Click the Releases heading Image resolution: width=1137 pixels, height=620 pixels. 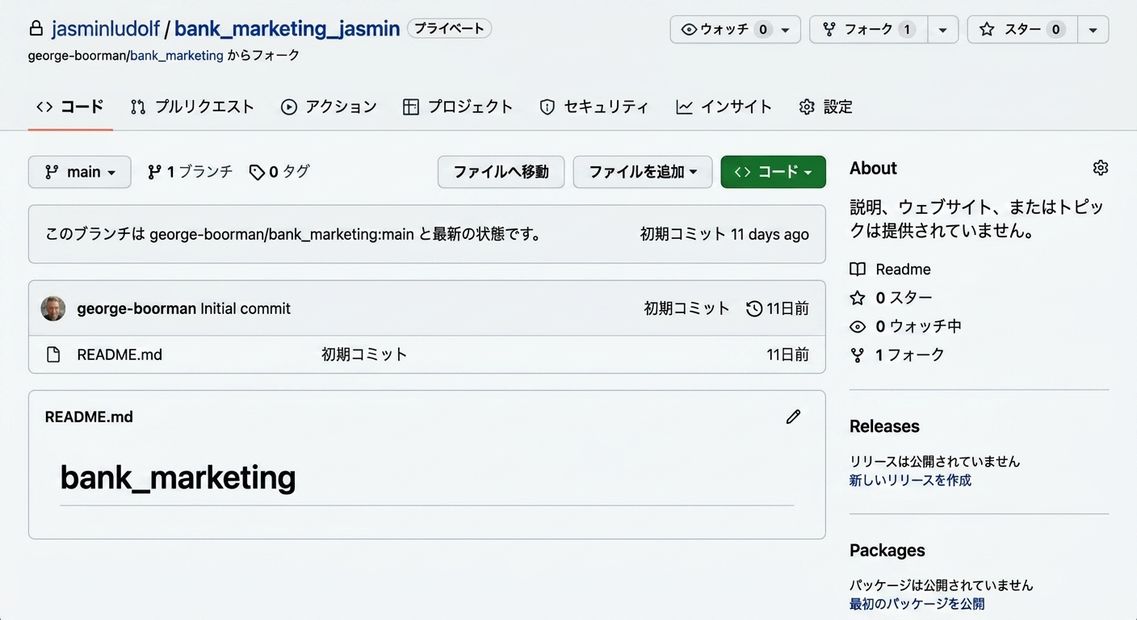[884, 426]
